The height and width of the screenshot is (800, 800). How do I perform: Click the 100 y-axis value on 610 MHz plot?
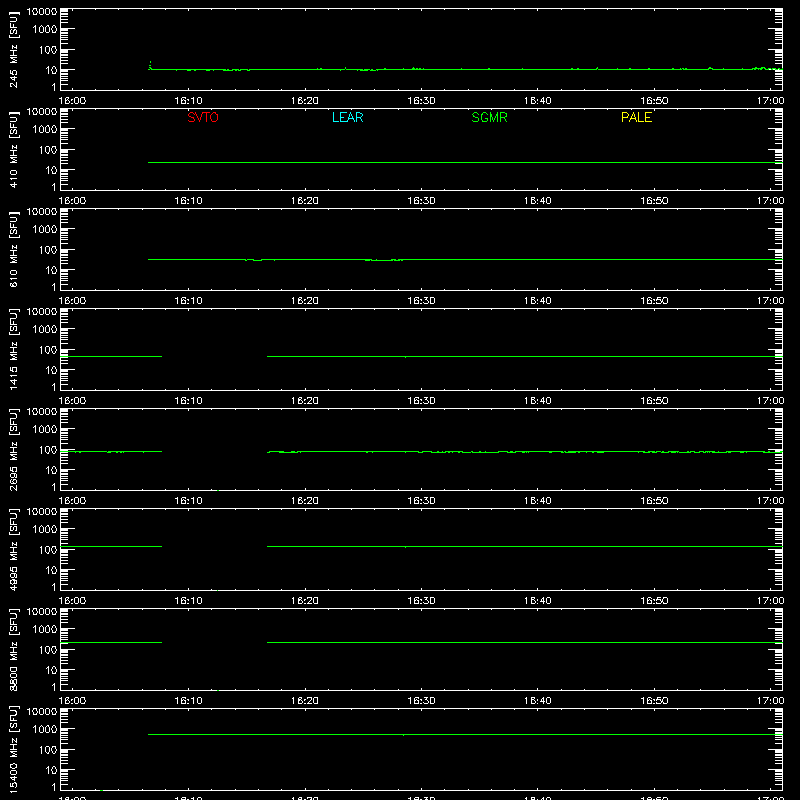point(48,249)
